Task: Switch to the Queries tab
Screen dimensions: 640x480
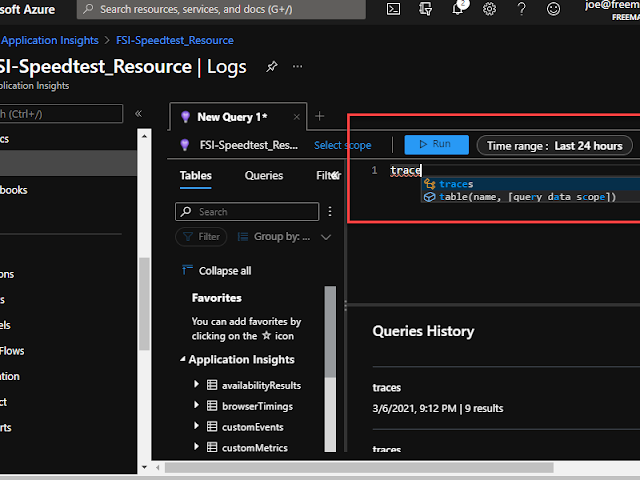Action: point(264,176)
